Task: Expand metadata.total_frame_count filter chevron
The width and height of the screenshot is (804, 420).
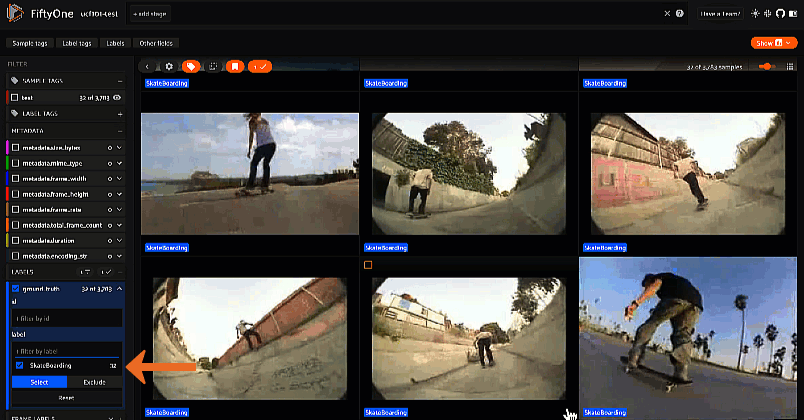Action: tap(119, 225)
